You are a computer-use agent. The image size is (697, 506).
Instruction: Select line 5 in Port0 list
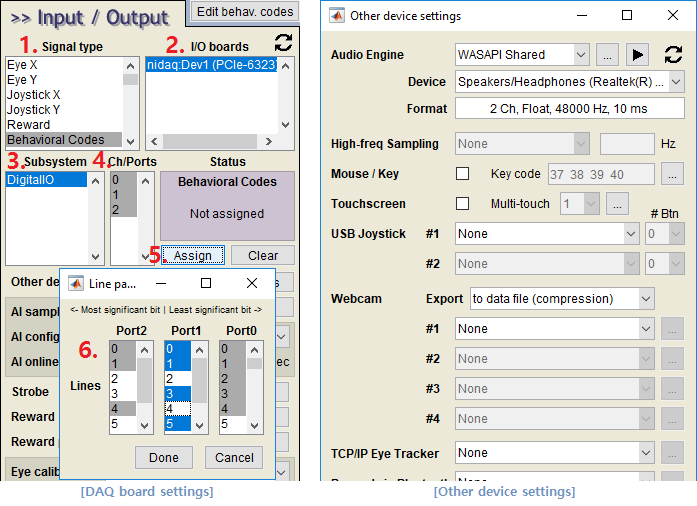[232, 424]
